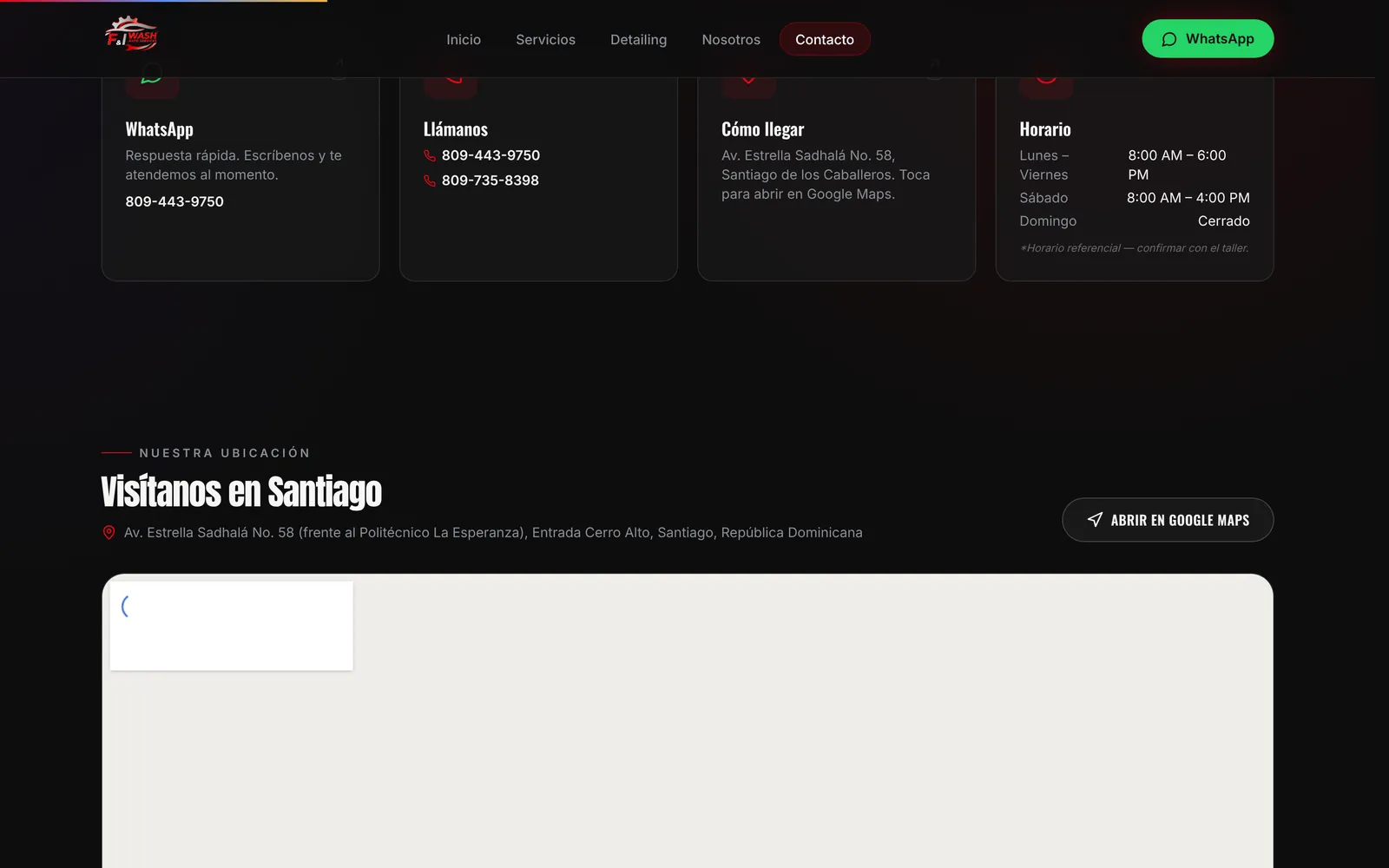Click the loading map info box
The height and width of the screenshot is (868, 1389).
pos(232,626)
